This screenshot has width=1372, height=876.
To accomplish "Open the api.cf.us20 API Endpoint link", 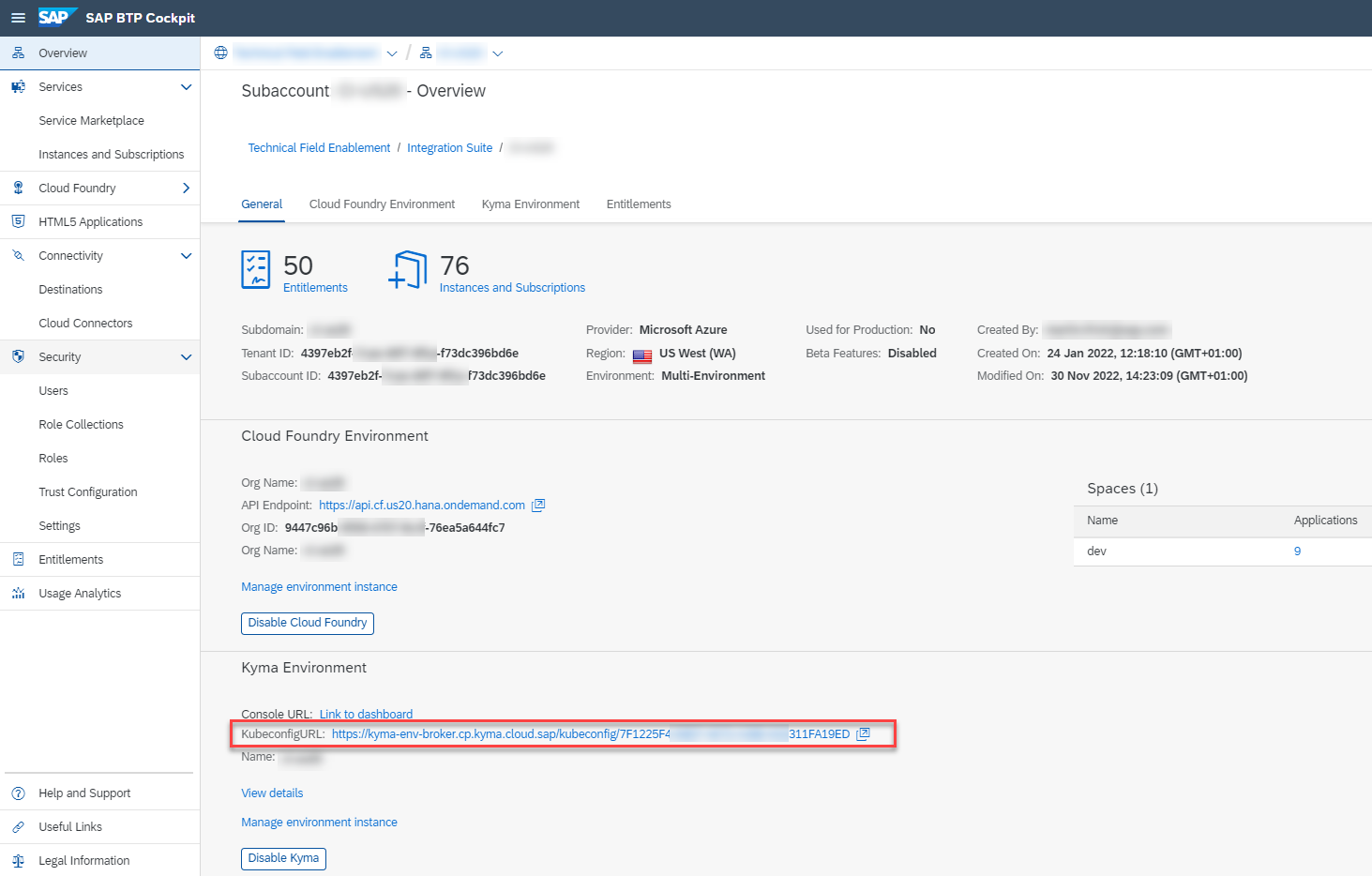I will pos(422,506).
